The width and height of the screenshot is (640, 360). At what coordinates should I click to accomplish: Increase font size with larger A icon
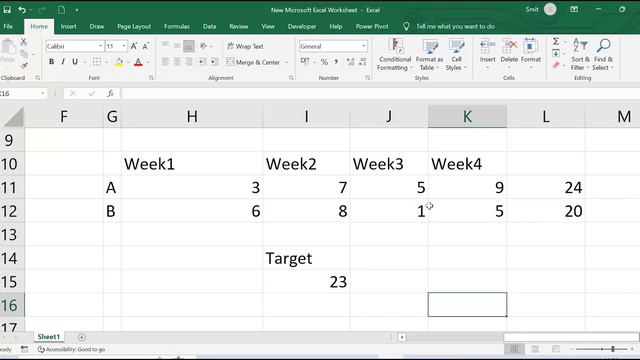pos(134,46)
